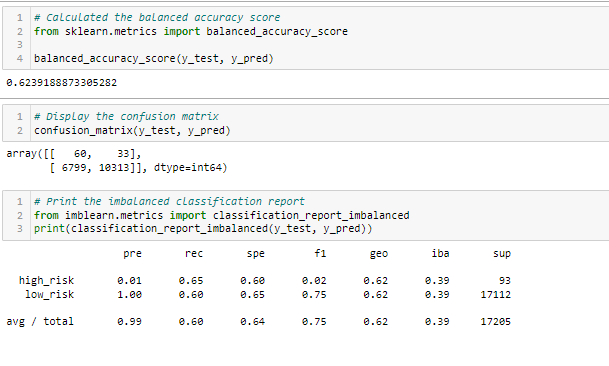Screen dimensions: 609x366
Task: Click the total support value 17205
Action: pyautogui.click(x=496, y=322)
